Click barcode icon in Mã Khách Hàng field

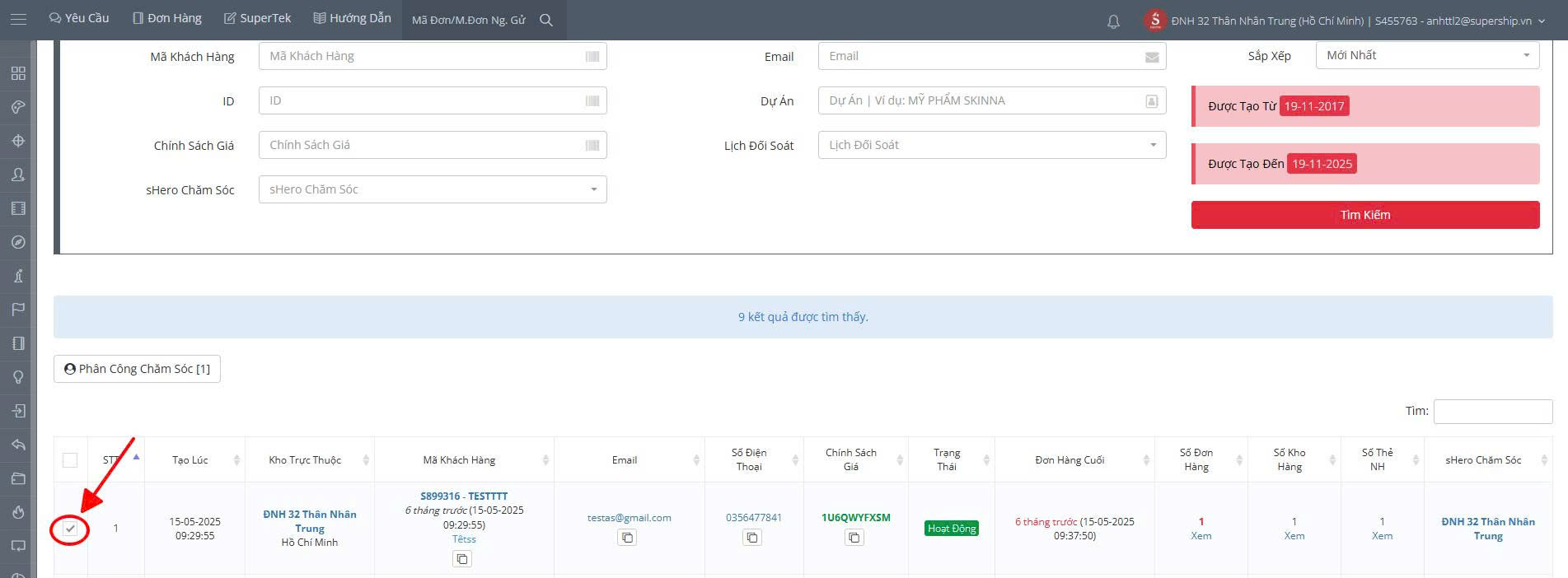(592, 56)
